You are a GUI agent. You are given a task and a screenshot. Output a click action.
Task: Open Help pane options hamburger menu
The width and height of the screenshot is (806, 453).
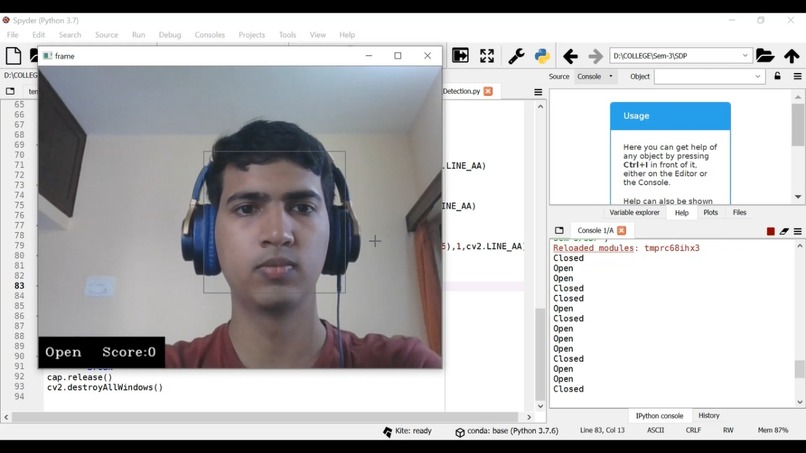pos(797,76)
